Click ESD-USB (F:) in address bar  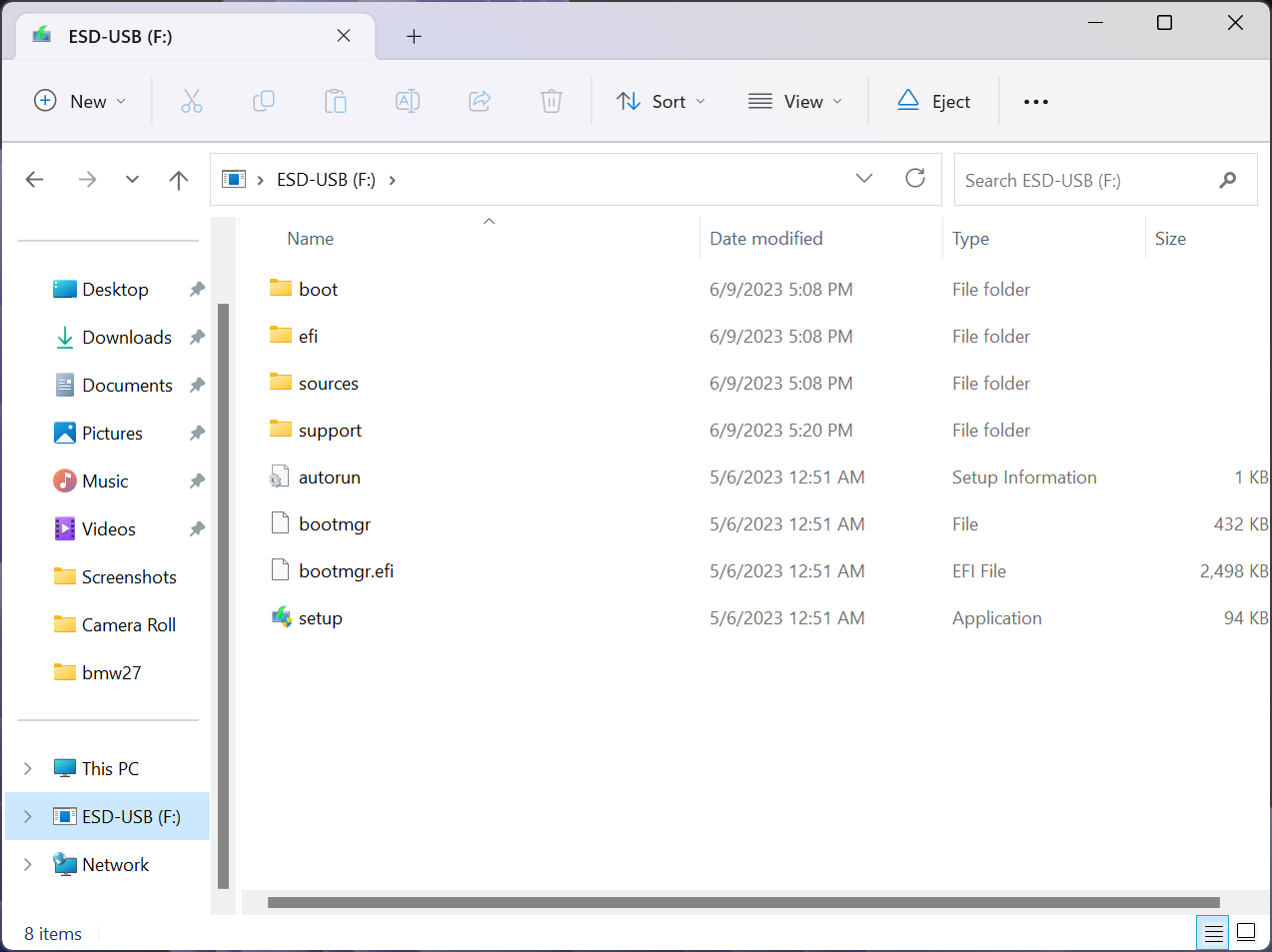point(326,180)
